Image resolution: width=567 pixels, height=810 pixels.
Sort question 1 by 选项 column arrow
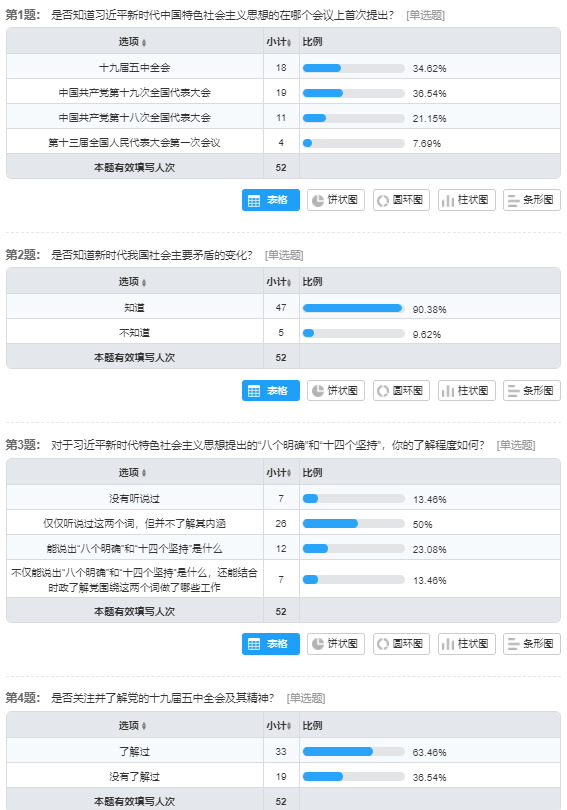144,42
